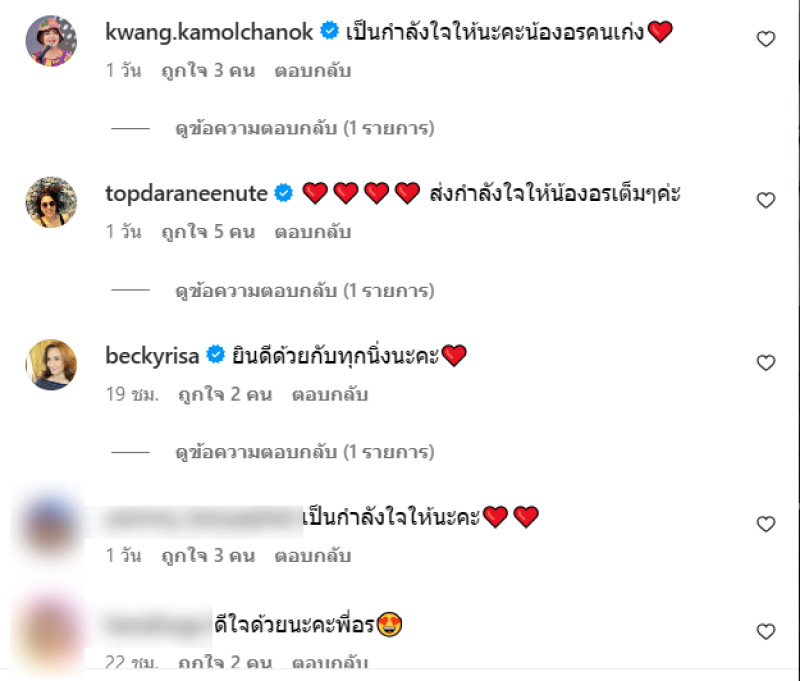Reply to beckyrisa's comment via ตอบกลับ
Viewport: 800px width, 681px height.
pos(330,394)
